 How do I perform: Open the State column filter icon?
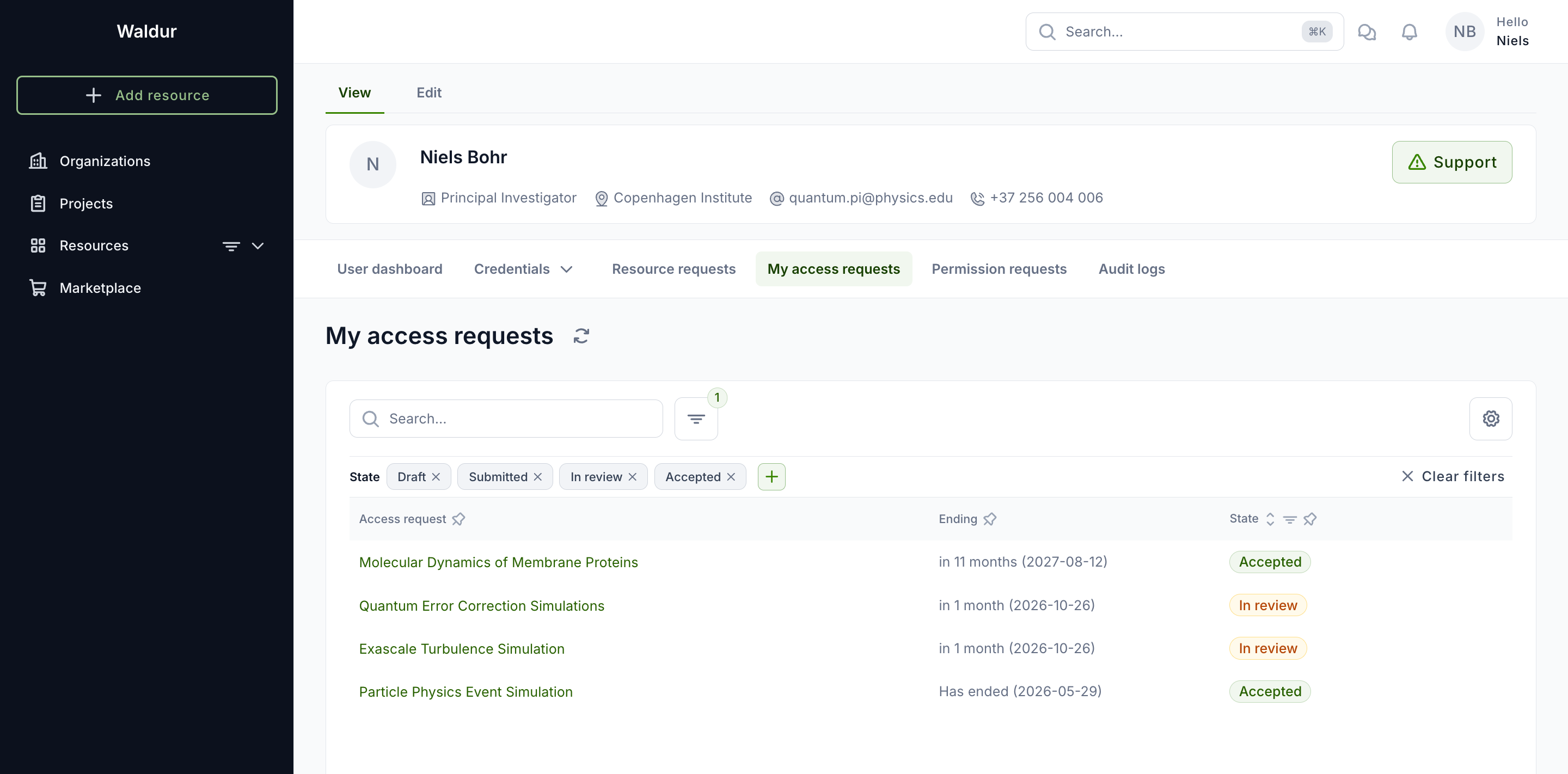point(1289,519)
